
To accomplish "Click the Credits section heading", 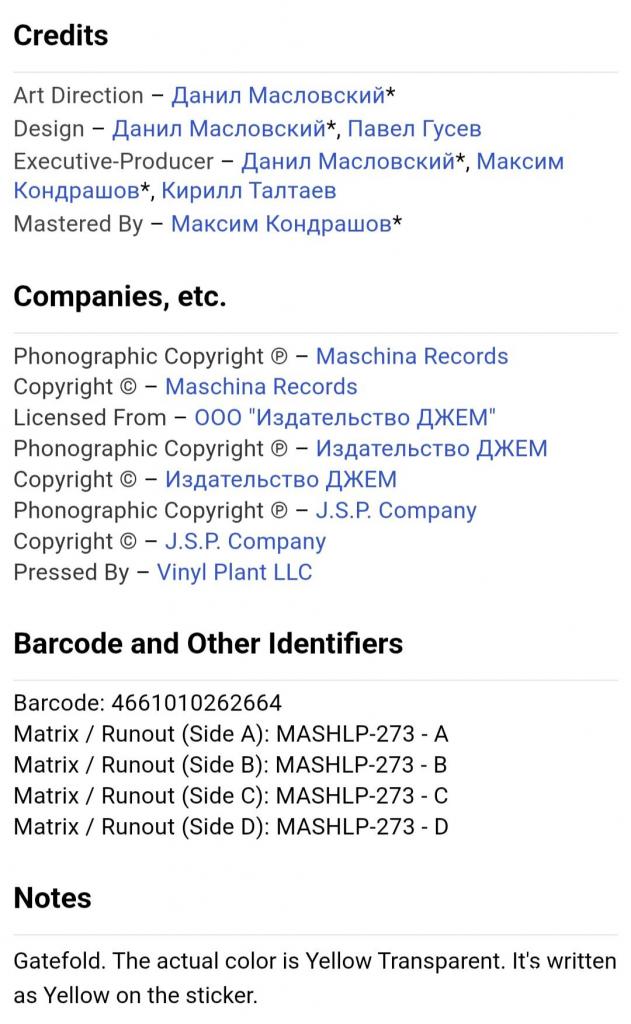I will (61, 36).
